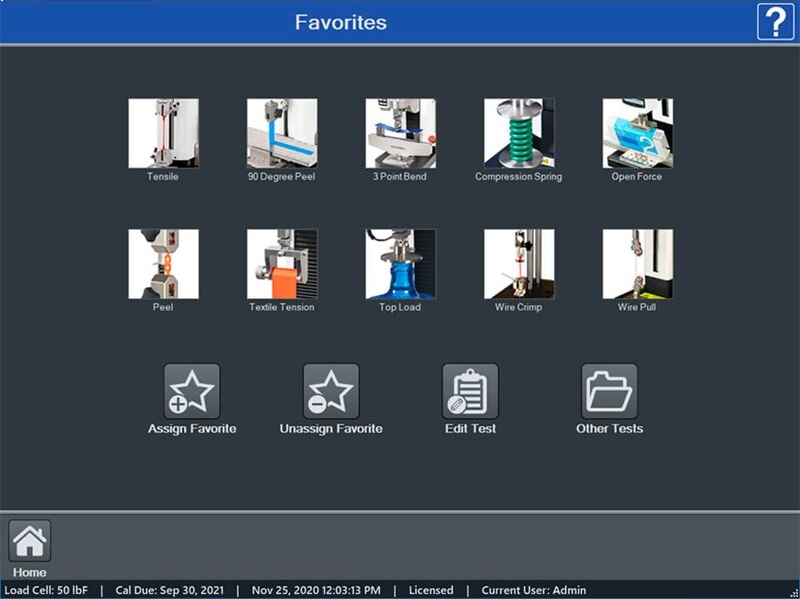Launch the 3 Point Bend test
The width and height of the screenshot is (800, 599).
pos(400,133)
